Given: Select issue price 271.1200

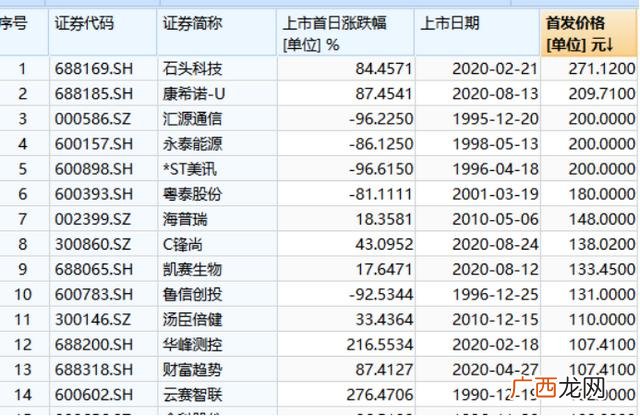Looking at the screenshot, I should pos(602,69).
